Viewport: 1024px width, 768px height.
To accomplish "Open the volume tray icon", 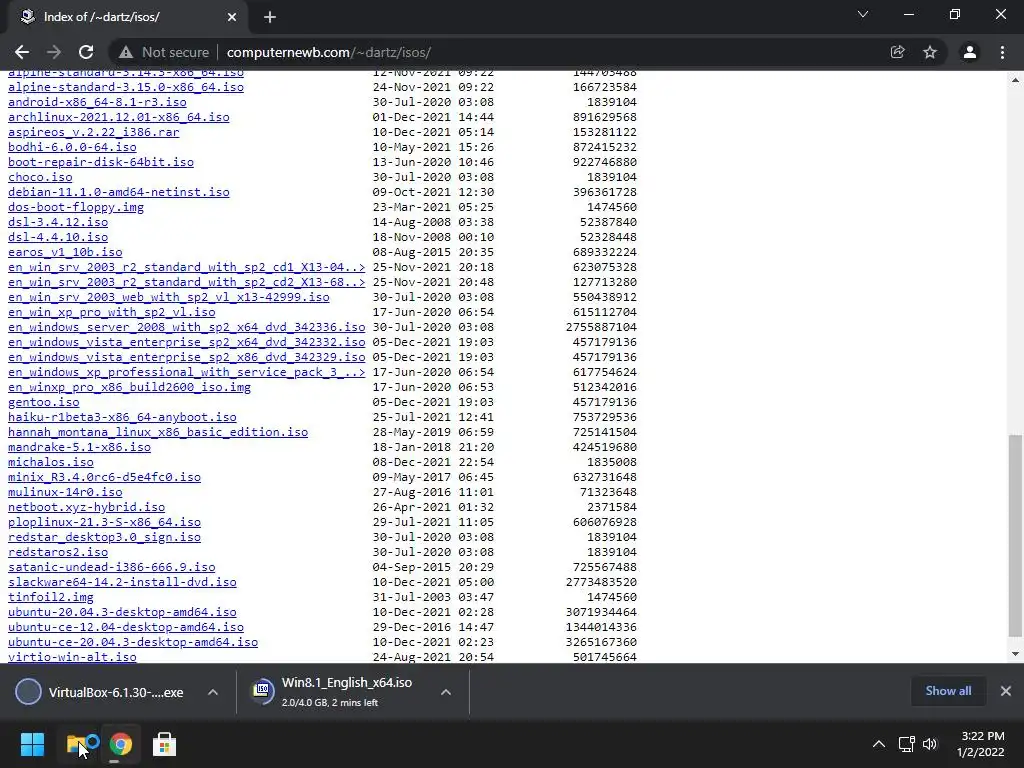I will point(930,744).
